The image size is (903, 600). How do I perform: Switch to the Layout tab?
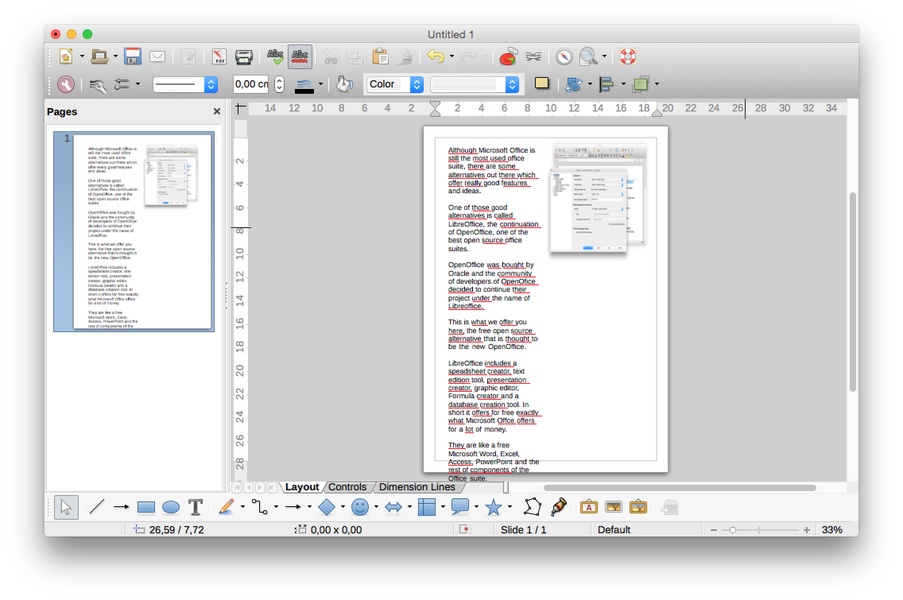302,487
